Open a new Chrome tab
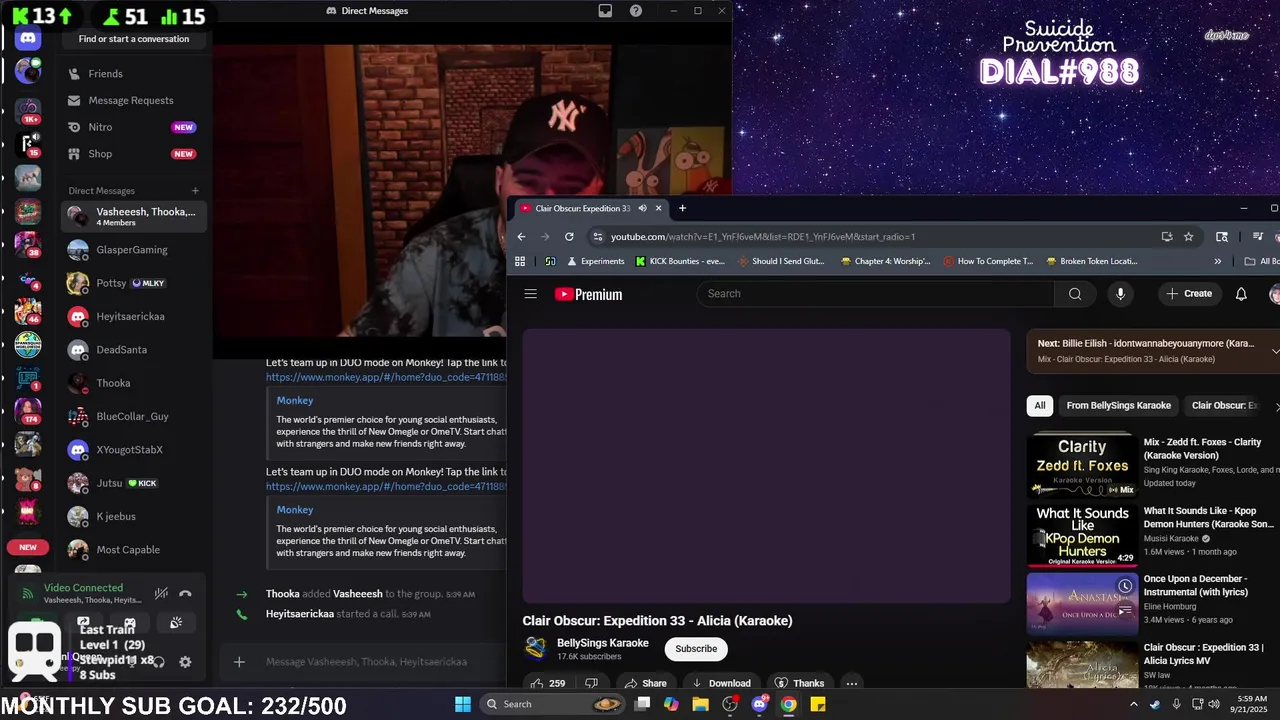The height and width of the screenshot is (720, 1280). pos(682,208)
